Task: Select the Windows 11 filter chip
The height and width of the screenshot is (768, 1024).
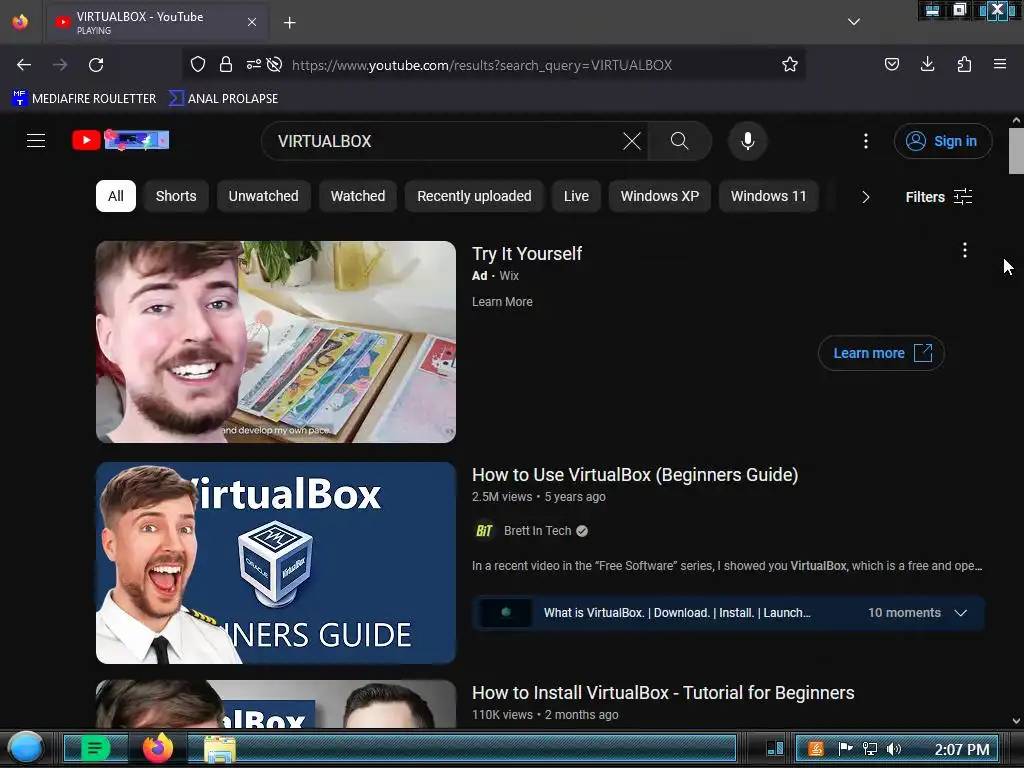Action: 768,196
